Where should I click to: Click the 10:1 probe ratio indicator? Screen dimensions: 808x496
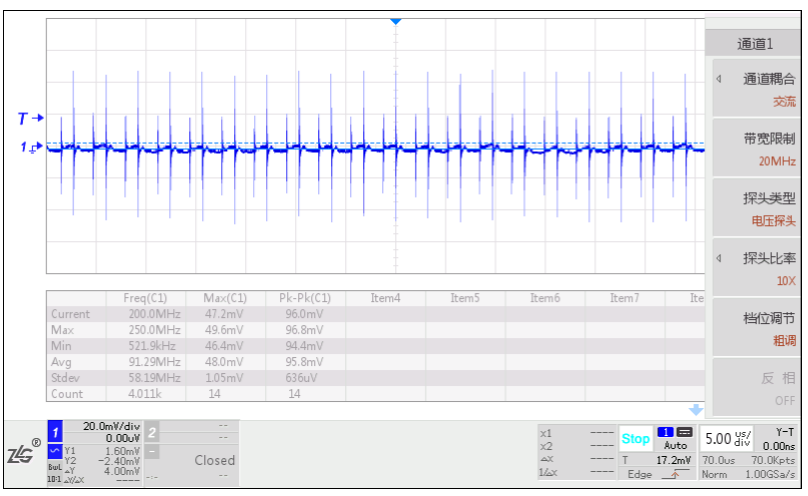coord(54,479)
